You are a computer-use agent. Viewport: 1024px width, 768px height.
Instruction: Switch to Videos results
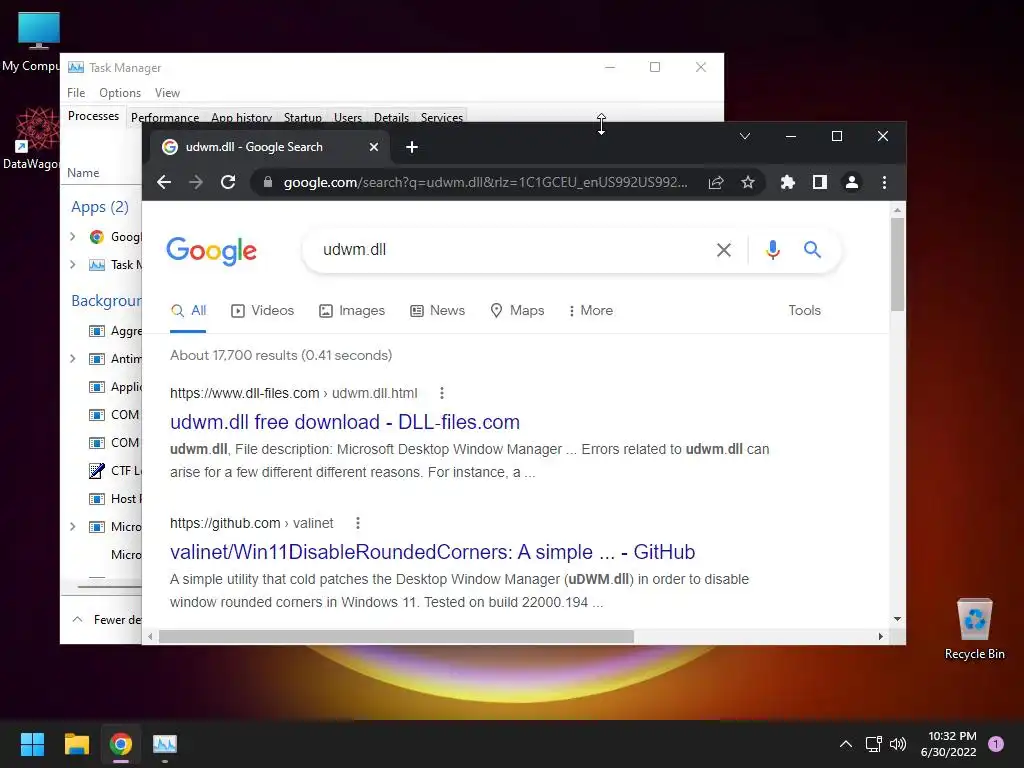263,311
